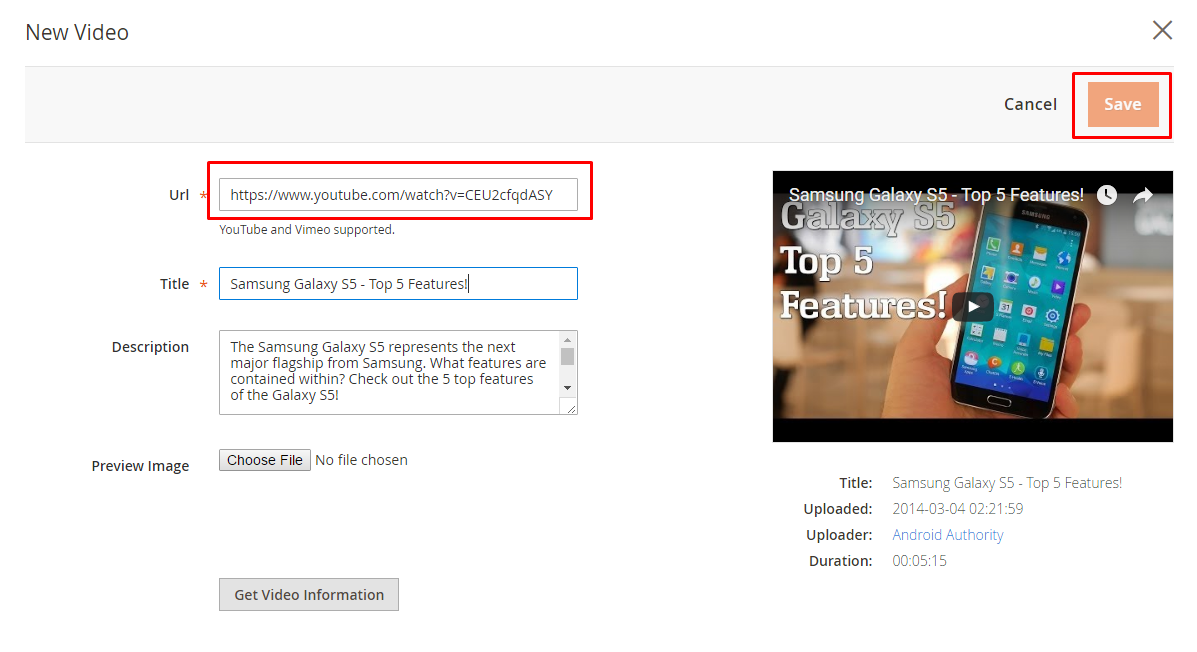Click the description scrollbar thumb

pos(567,357)
